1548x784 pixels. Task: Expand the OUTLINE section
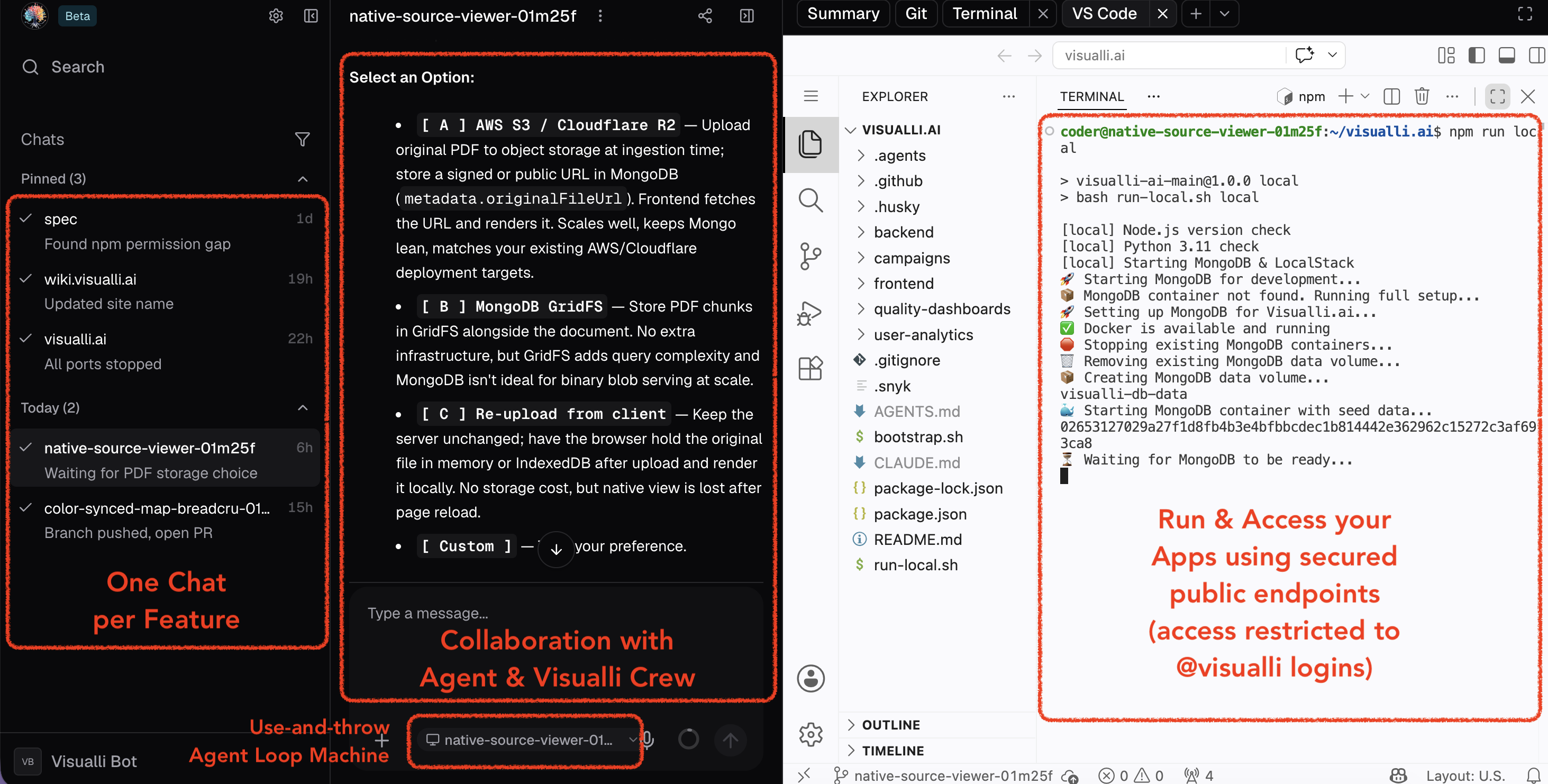pyautogui.click(x=890, y=725)
